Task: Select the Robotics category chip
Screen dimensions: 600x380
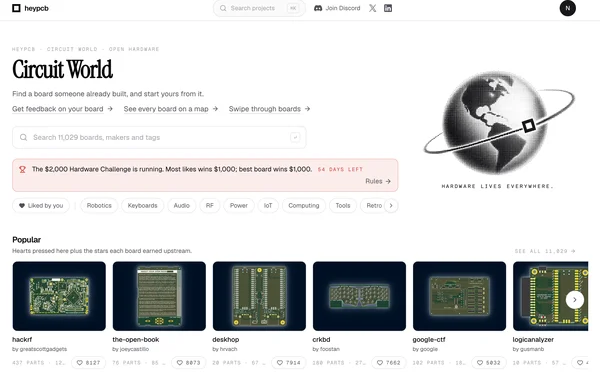Action: coord(99,205)
